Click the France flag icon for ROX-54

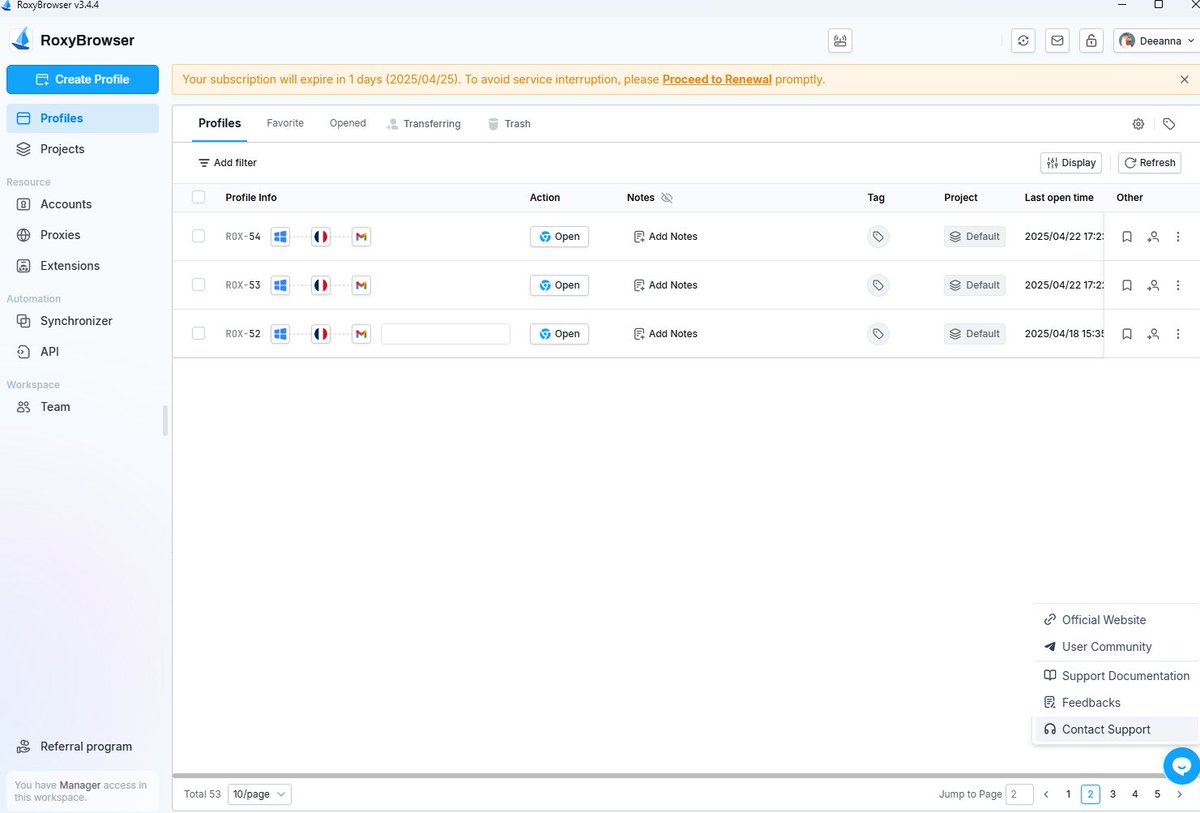(320, 237)
